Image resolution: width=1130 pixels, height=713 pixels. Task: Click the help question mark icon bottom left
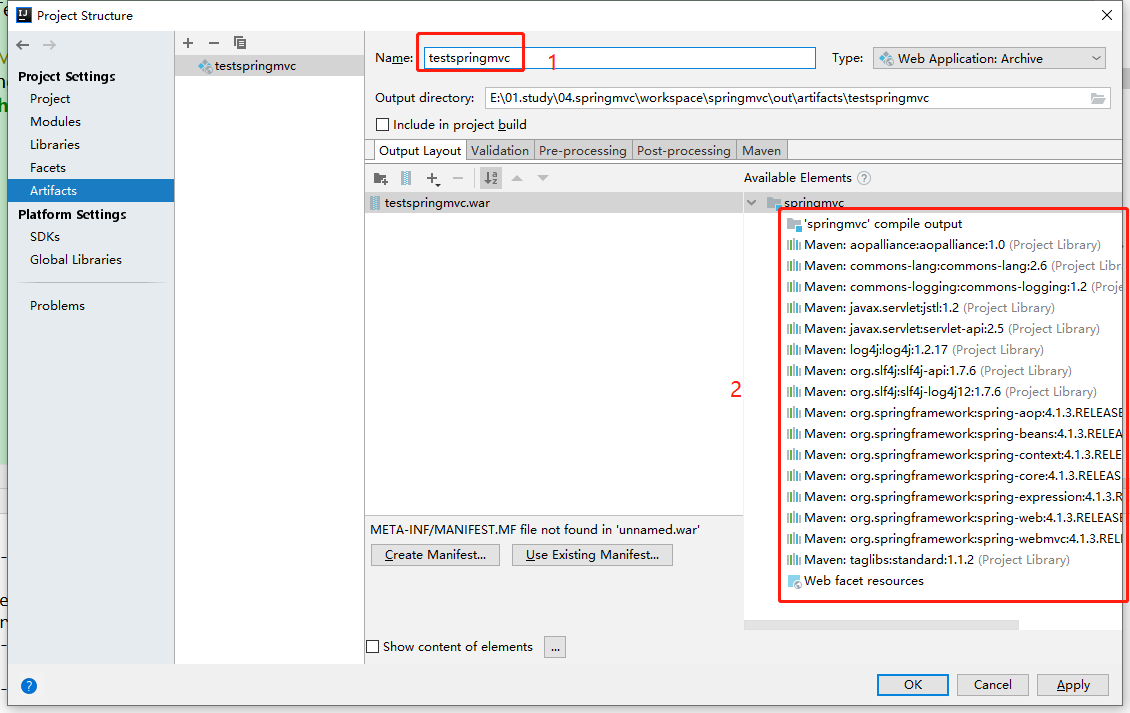point(29,686)
